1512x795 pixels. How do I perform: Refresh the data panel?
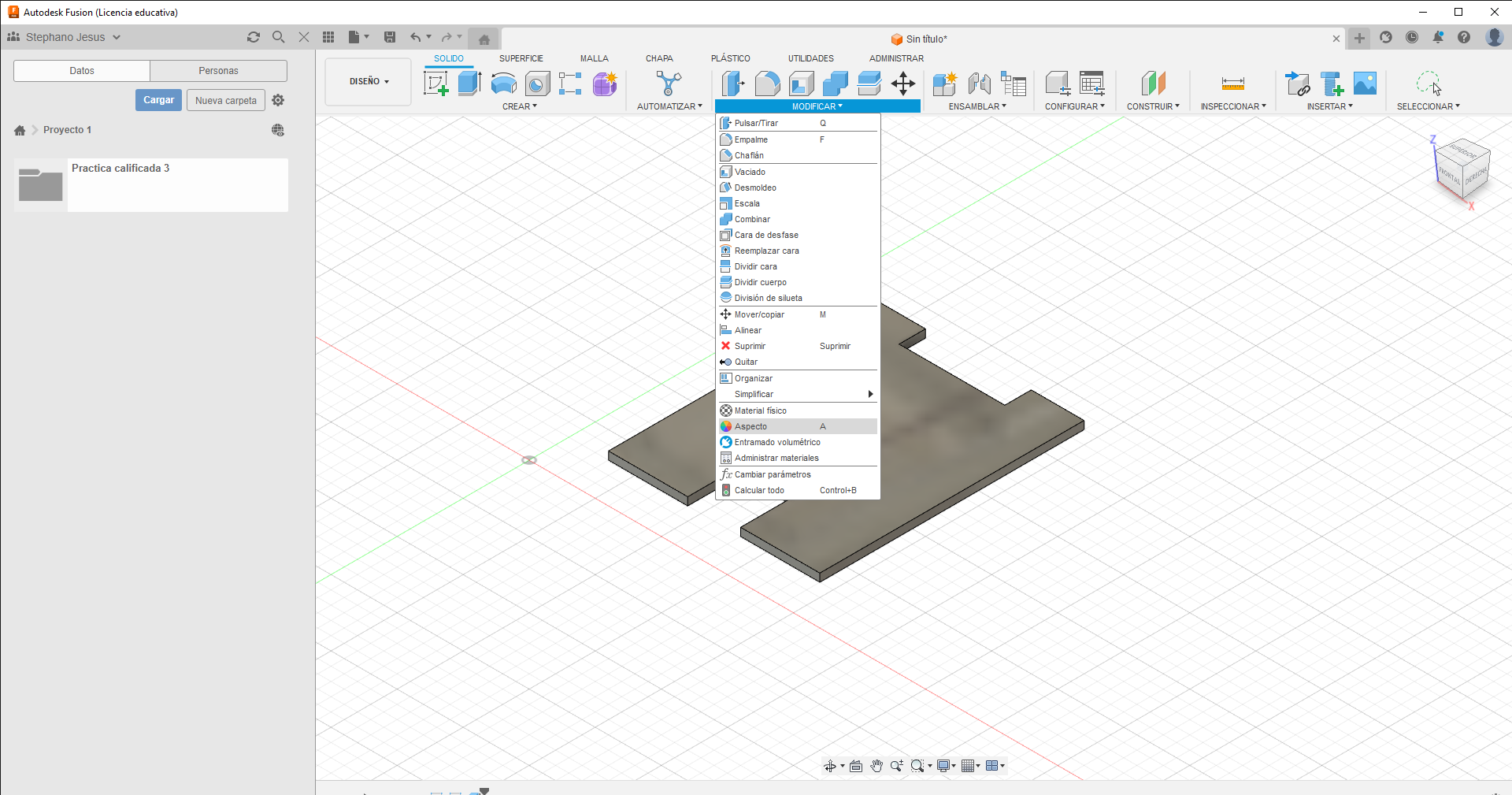click(253, 37)
